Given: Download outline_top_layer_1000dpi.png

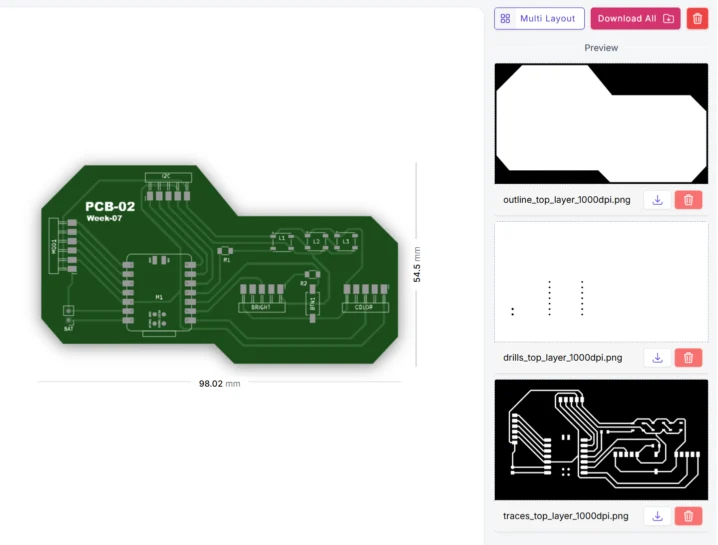Looking at the screenshot, I should pyautogui.click(x=657, y=200).
